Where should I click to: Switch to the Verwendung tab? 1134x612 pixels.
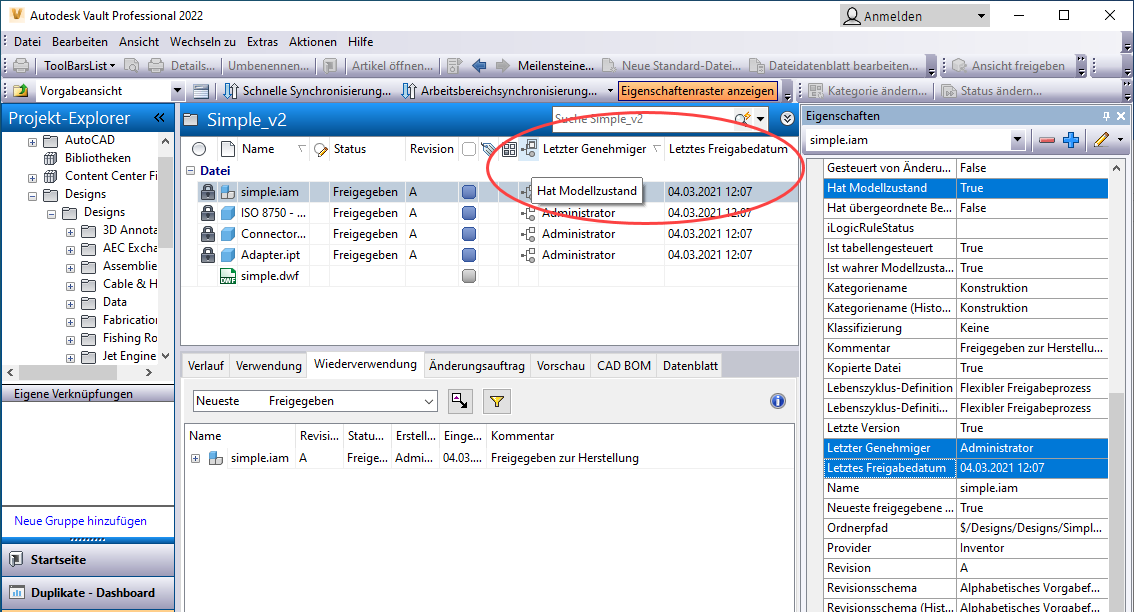pos(268,366)
